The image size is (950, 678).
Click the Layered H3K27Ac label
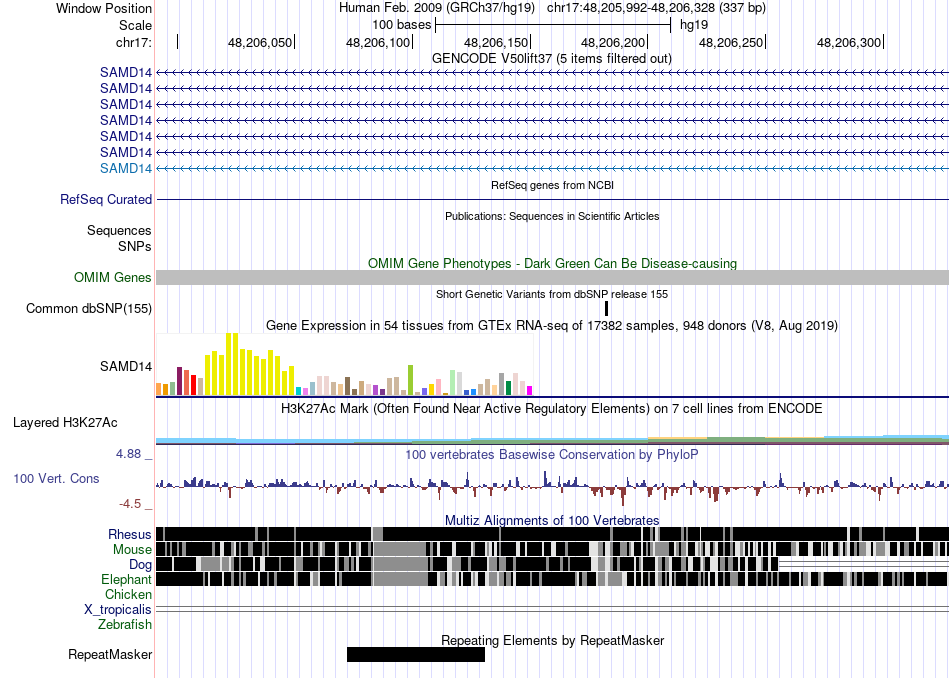tap(65, 423)
